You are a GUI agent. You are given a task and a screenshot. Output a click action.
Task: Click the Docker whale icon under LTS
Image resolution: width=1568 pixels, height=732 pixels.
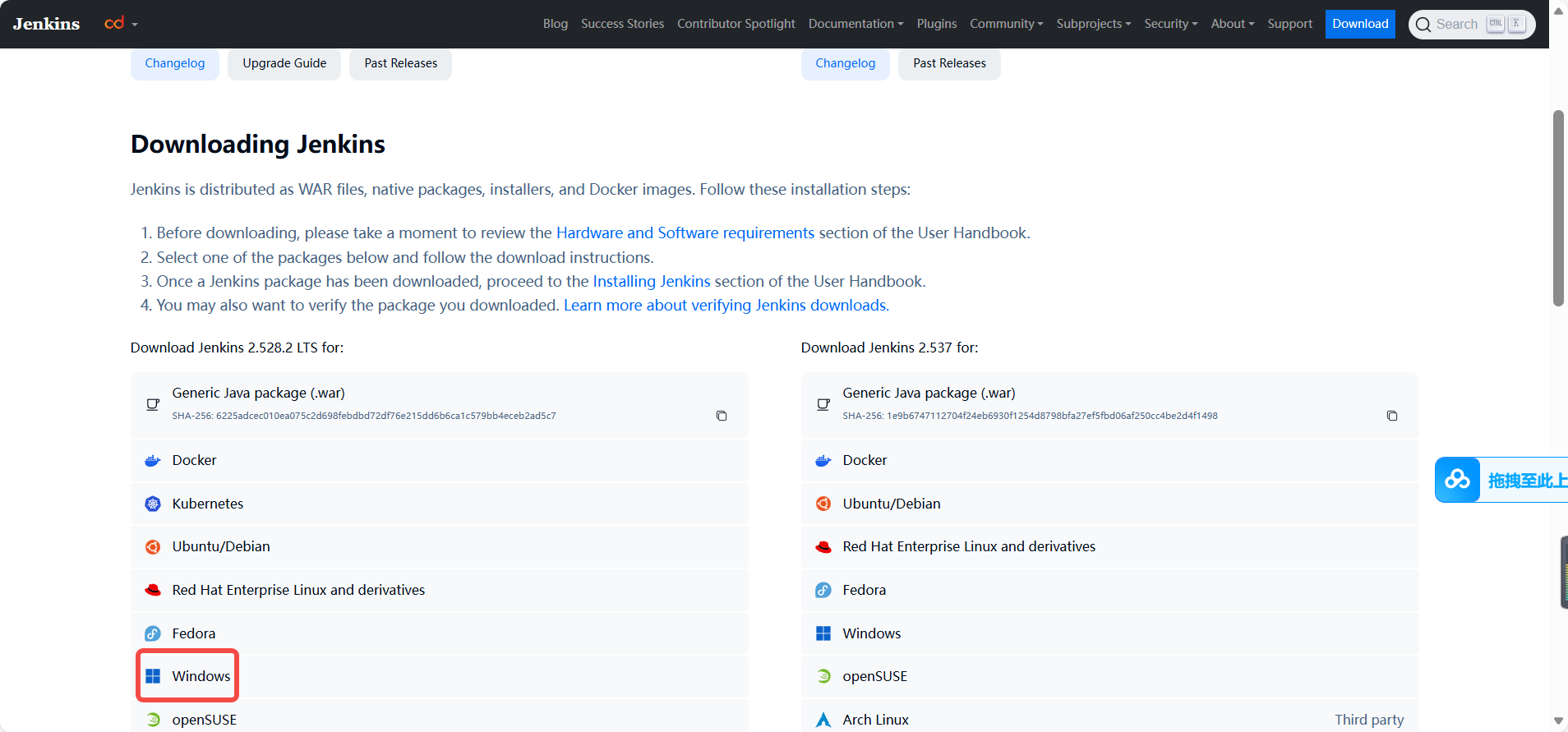[x=153, y=461]
